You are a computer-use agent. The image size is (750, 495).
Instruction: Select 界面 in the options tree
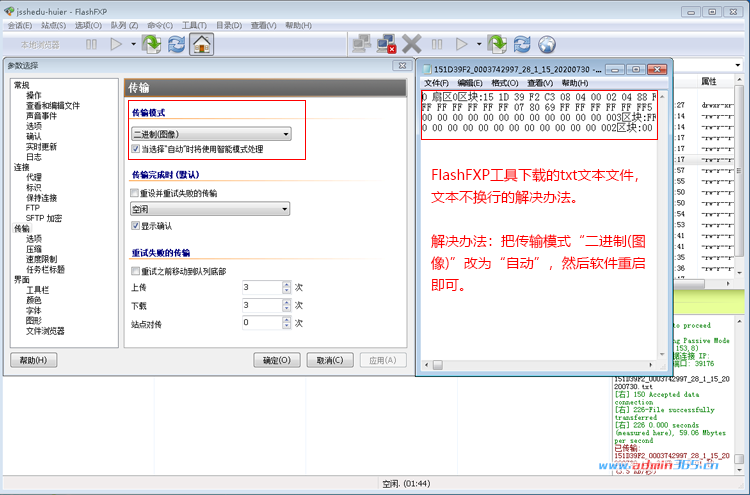point(22,280)
